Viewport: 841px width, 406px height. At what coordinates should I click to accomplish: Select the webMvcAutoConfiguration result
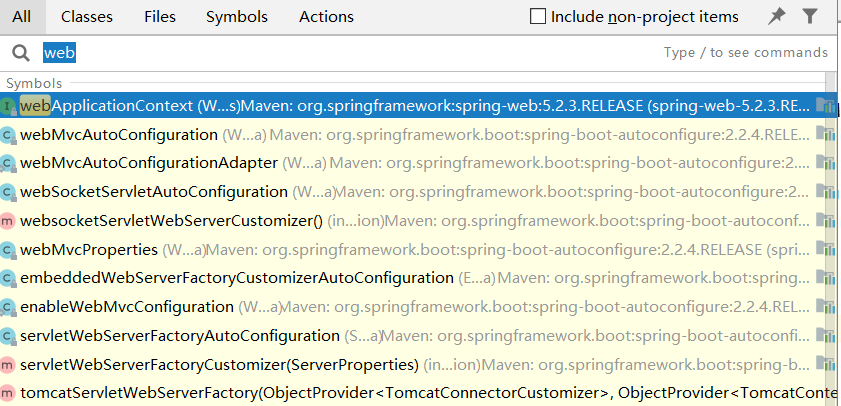point(413,135)
